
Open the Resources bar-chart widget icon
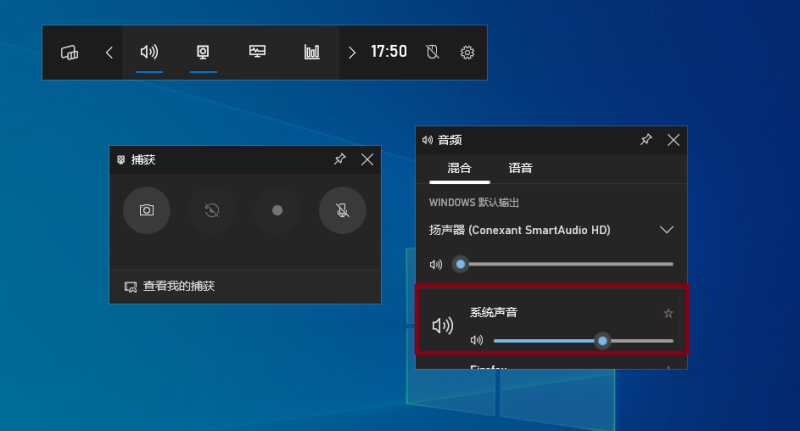312,52
